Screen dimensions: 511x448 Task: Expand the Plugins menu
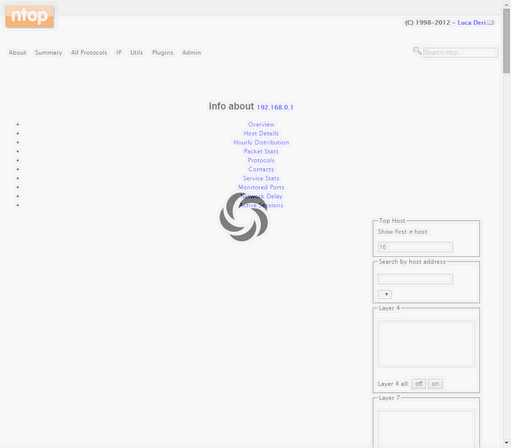coord(162,53)
